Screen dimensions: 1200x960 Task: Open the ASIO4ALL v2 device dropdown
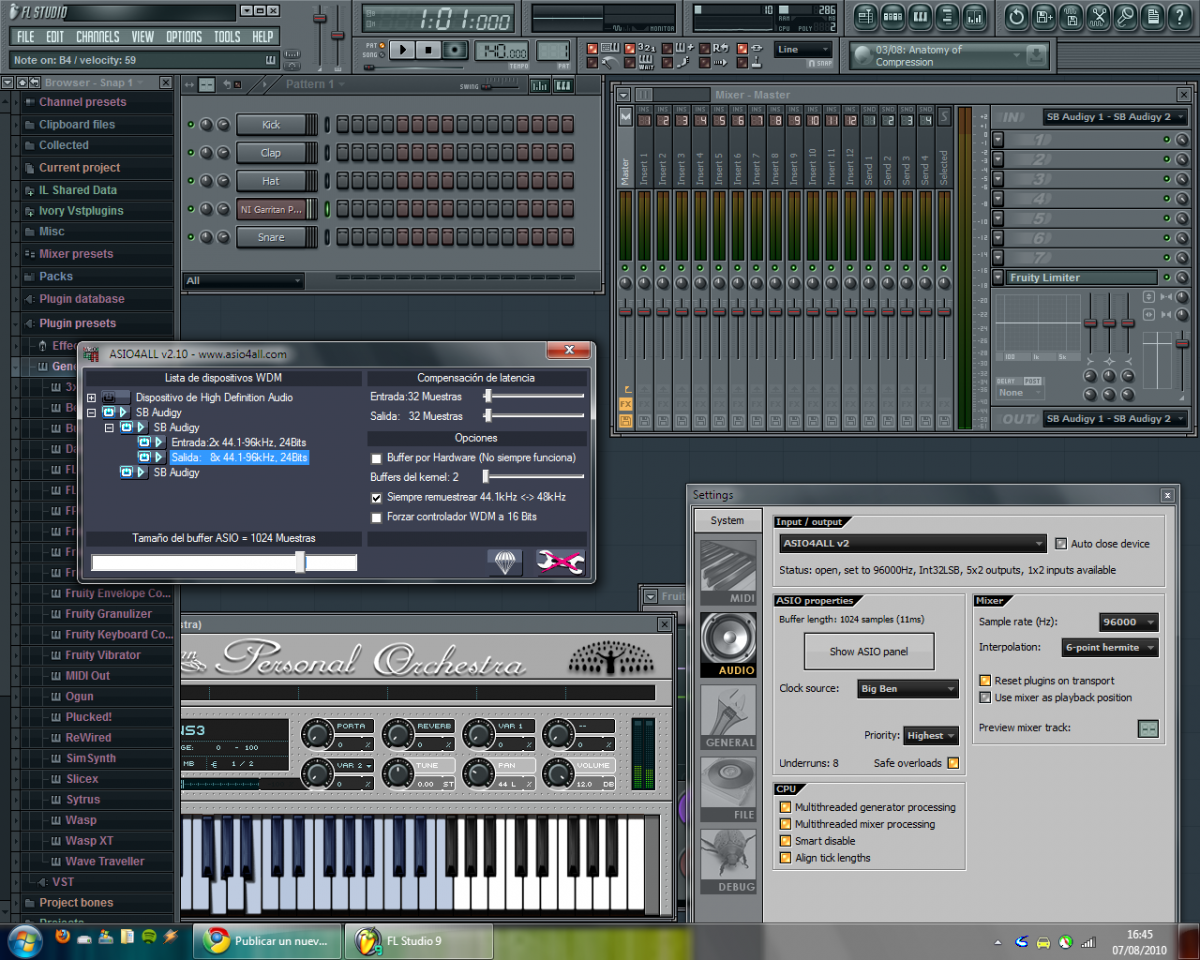click(913, 544)
